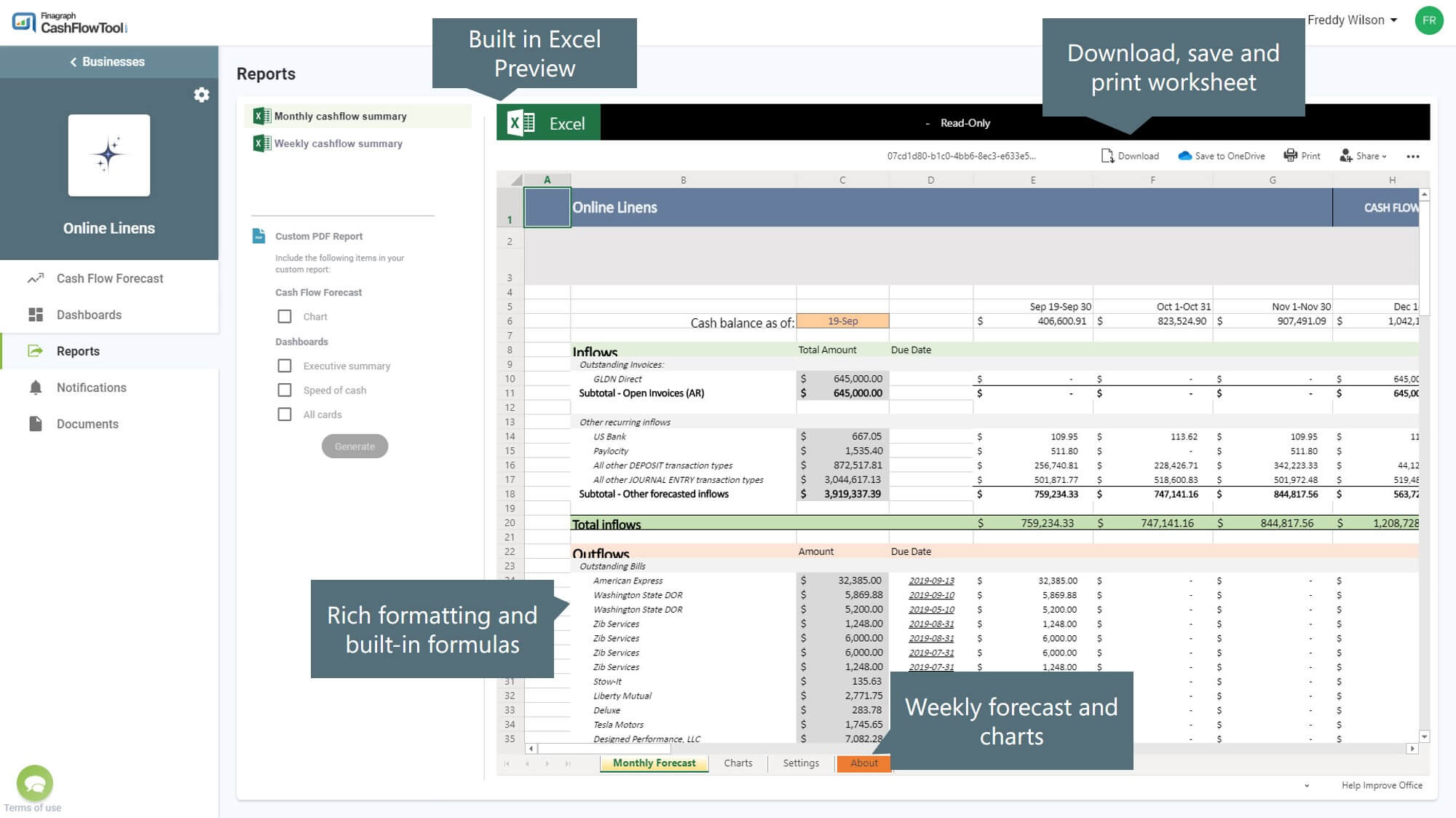Screen dimensions: 1456x818
Task: Select the Monthly cashflow summary report
Action: (357, 116)
